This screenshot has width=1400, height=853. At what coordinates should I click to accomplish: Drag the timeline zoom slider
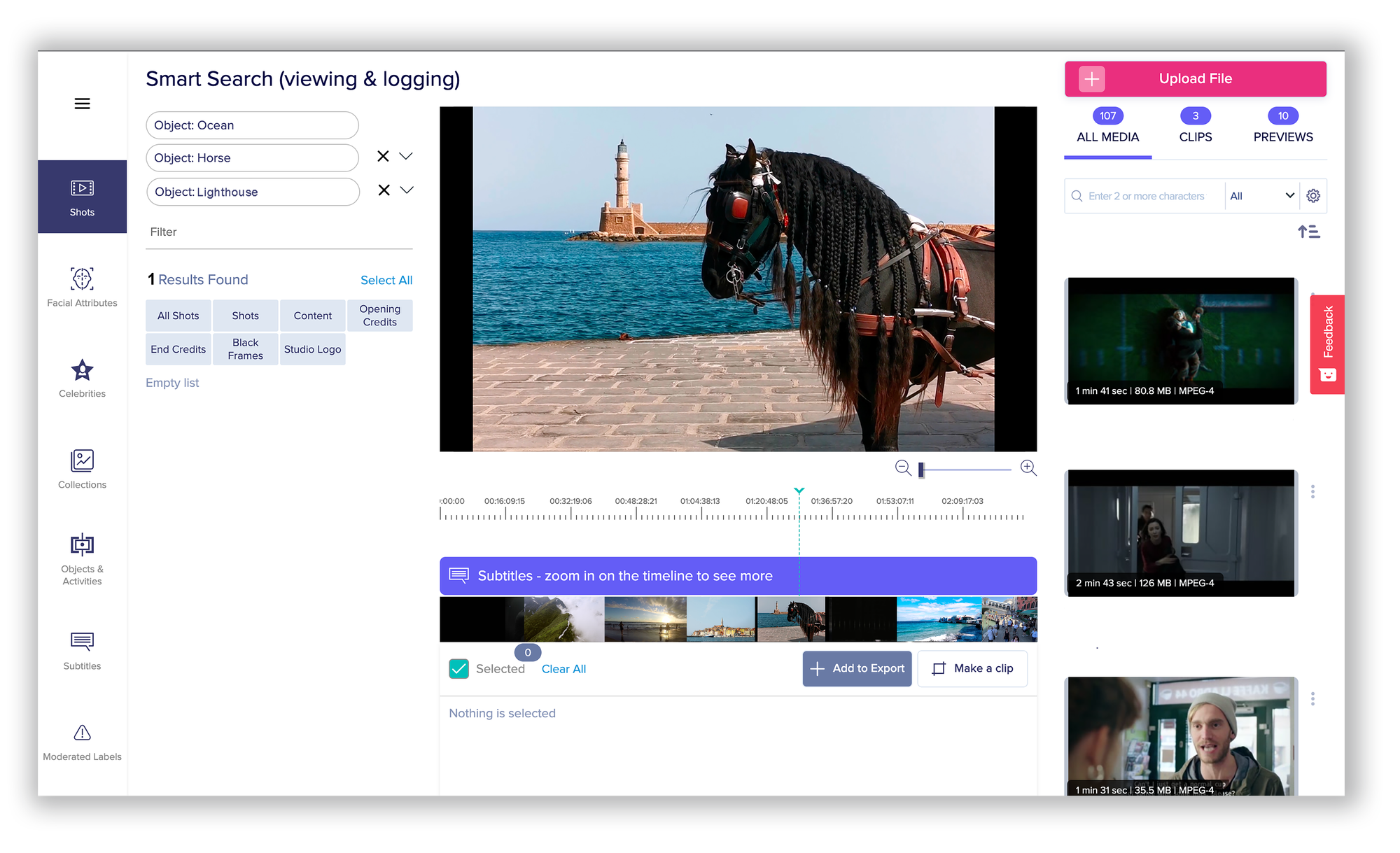click(x=921, y=467)
